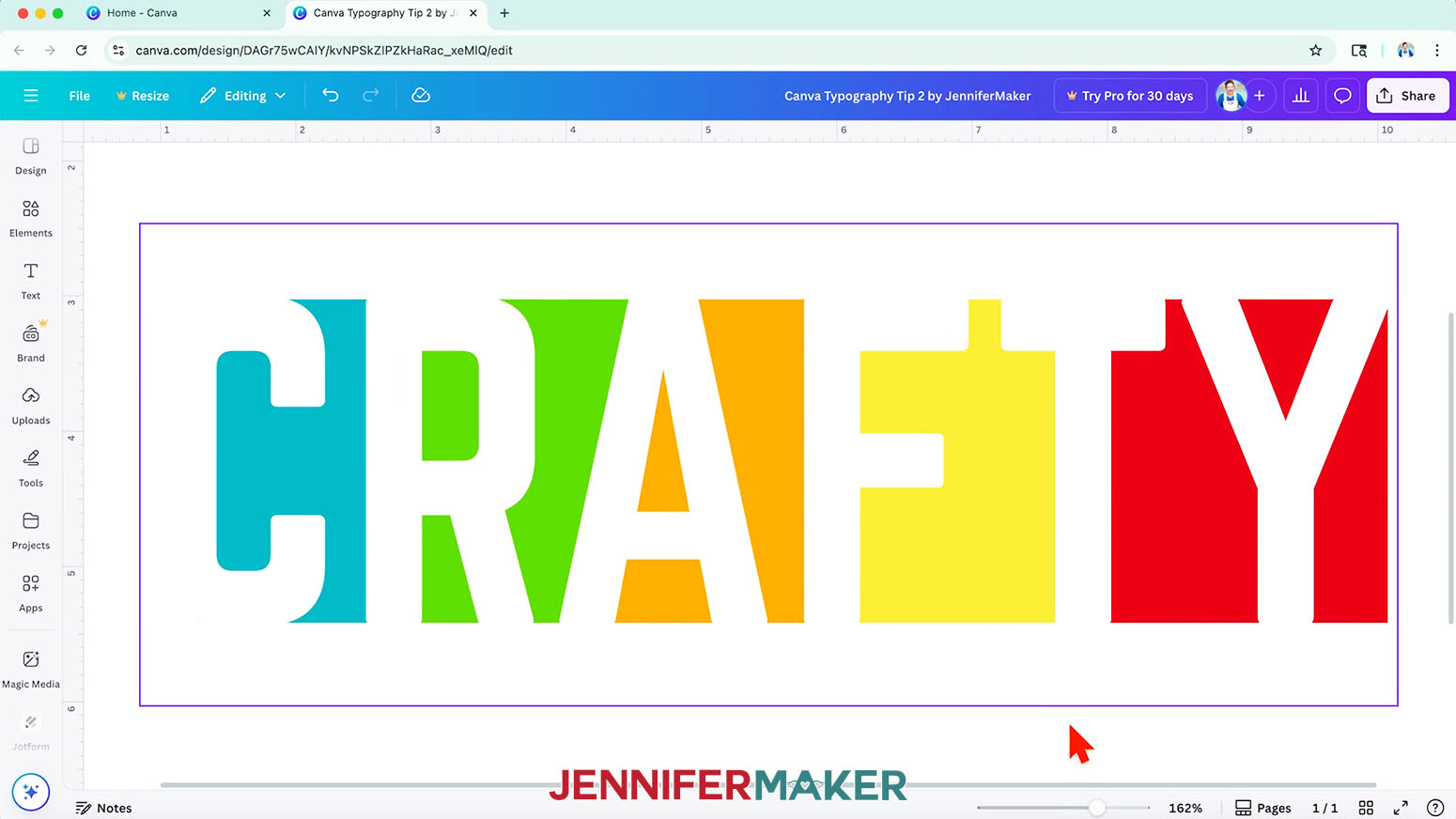Check cloud save status icon
1456x819 pixels.
pos(421,95)
